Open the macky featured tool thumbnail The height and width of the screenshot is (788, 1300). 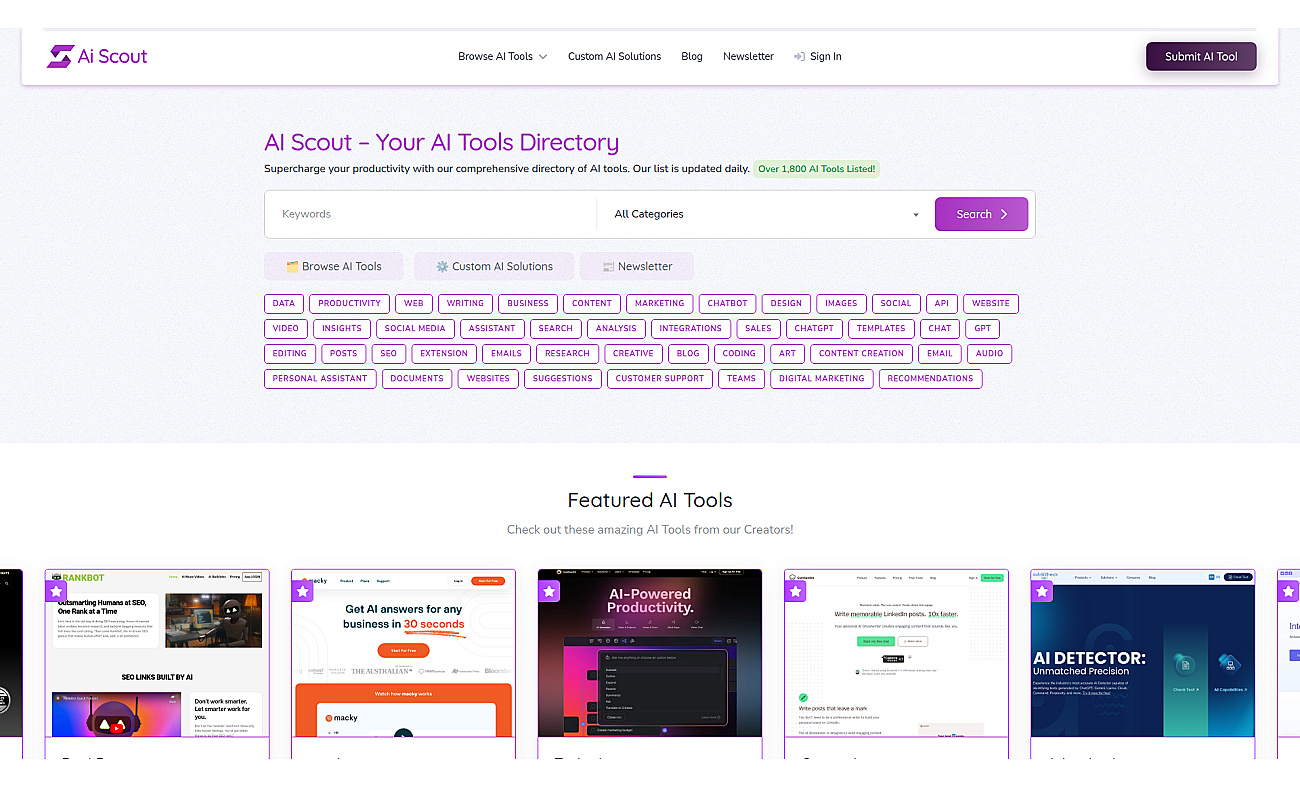point(403,653)
